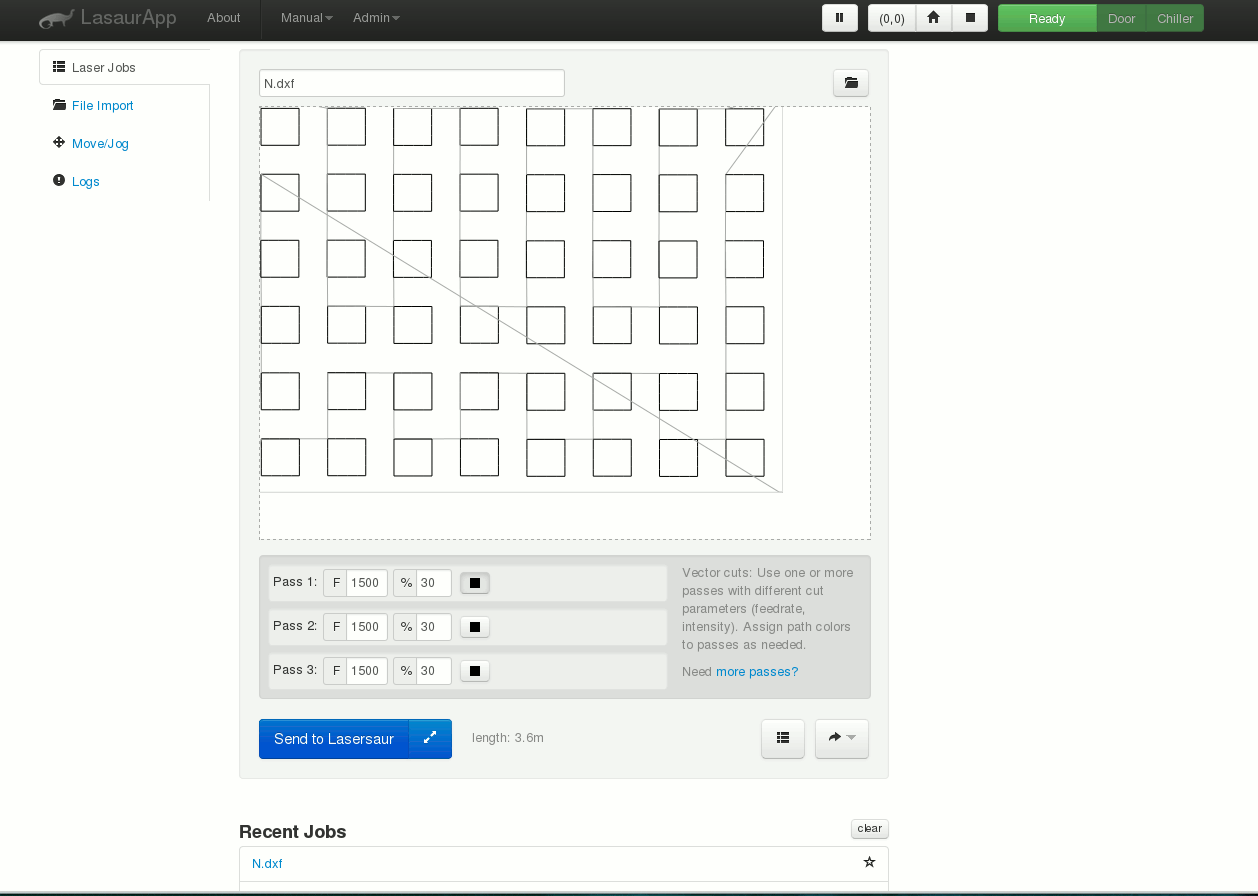Focus the job name field N.dxf

click(412, 83)
